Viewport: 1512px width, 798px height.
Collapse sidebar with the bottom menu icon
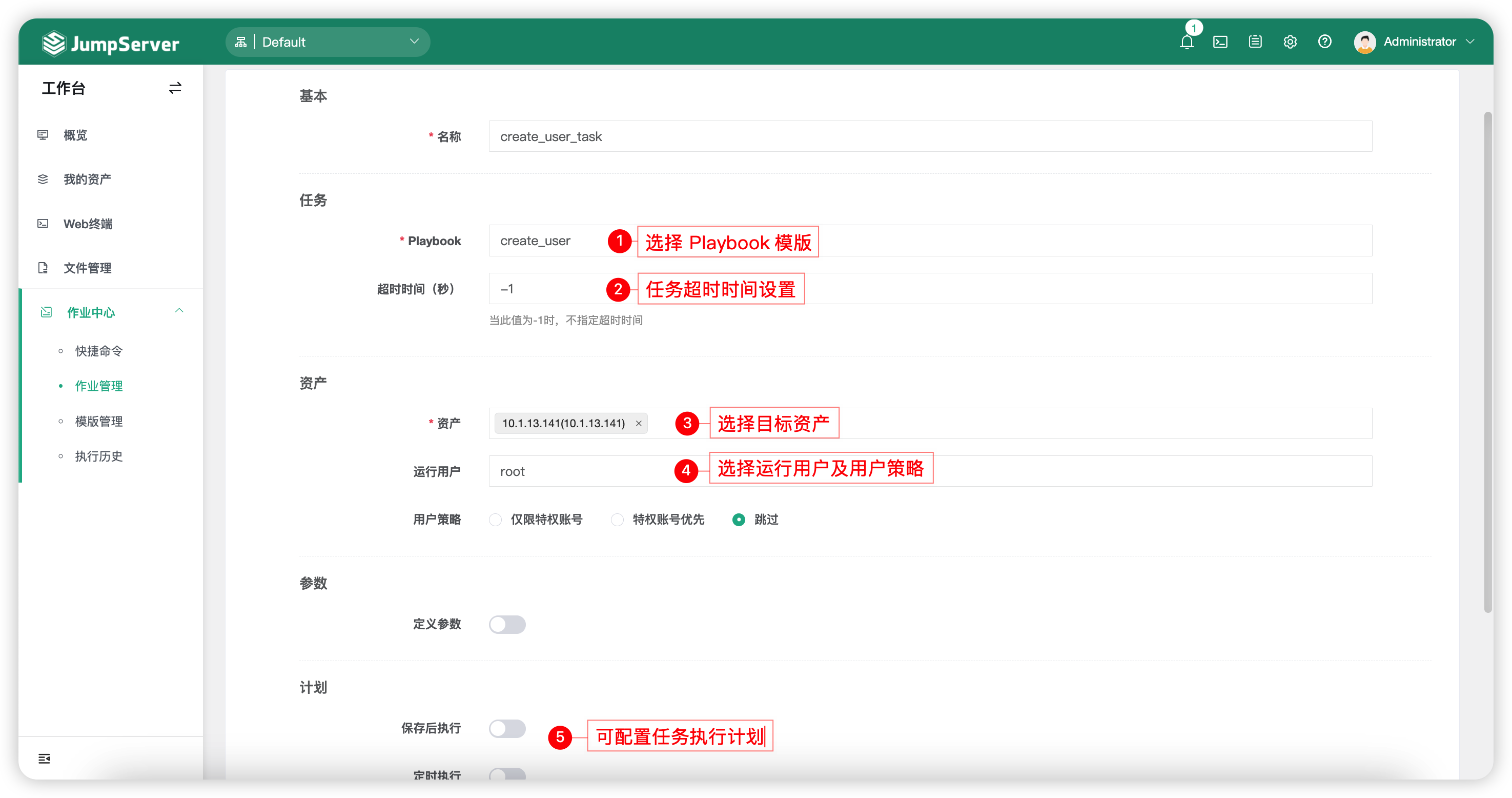point(44,759)
